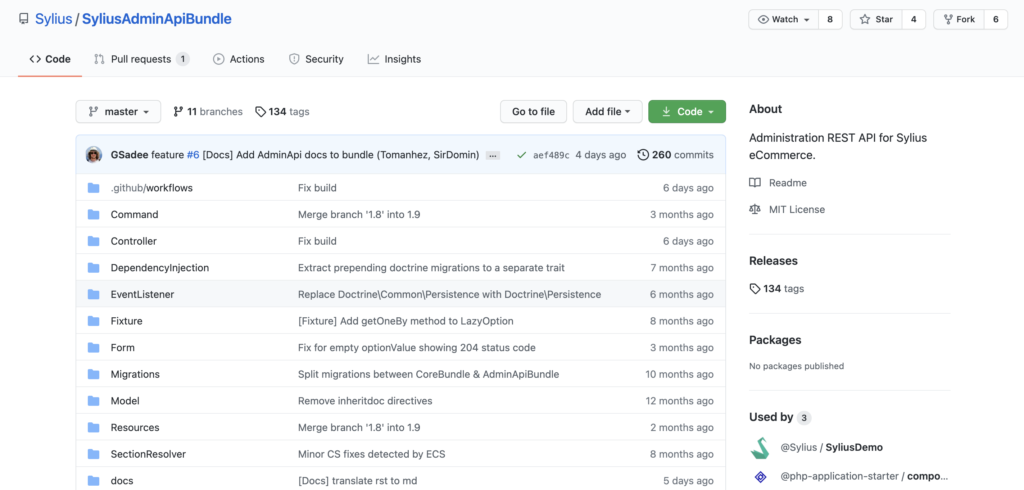Open the Watch notifications dropdown
The width and height of the screenshot is (1024, 490).
783,20
